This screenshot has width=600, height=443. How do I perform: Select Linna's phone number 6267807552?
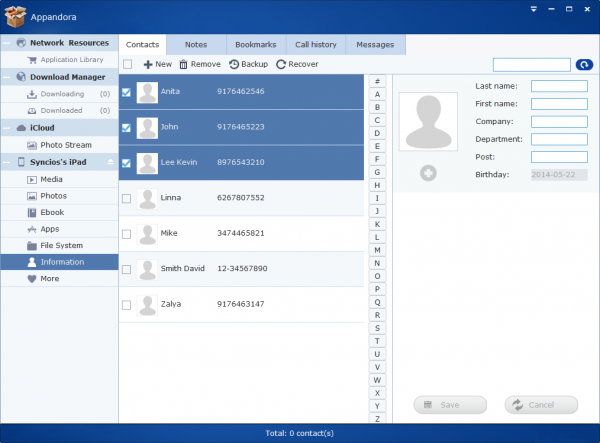coord(241,198)
